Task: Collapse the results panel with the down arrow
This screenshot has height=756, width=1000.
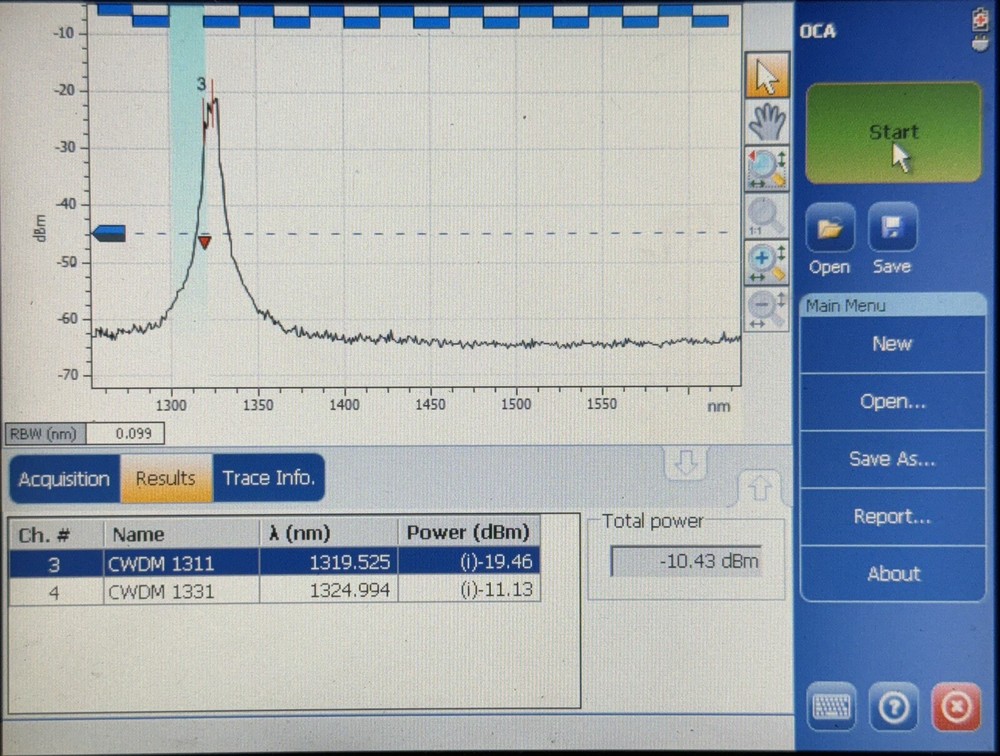Action: (684, 463)
